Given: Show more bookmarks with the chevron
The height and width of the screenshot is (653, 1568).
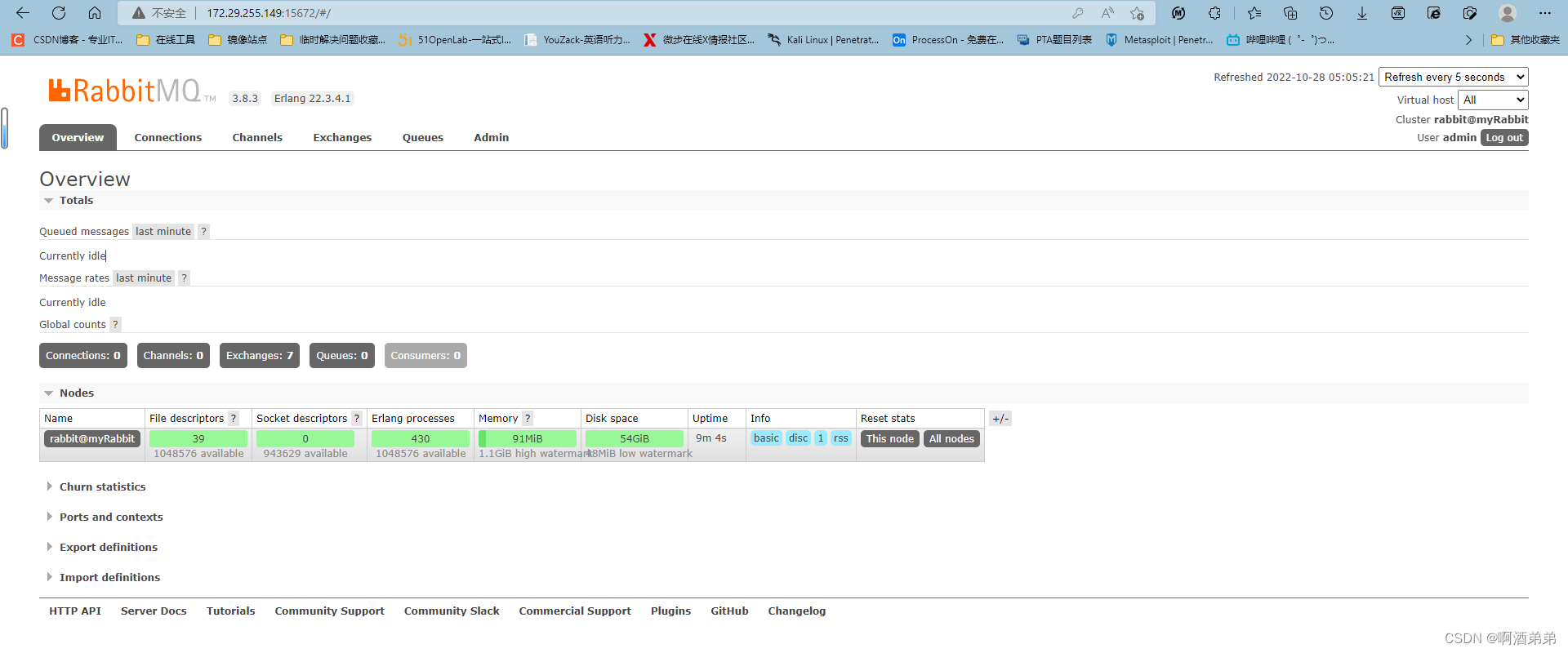Looking at the screenshot, I should 1468,39.
